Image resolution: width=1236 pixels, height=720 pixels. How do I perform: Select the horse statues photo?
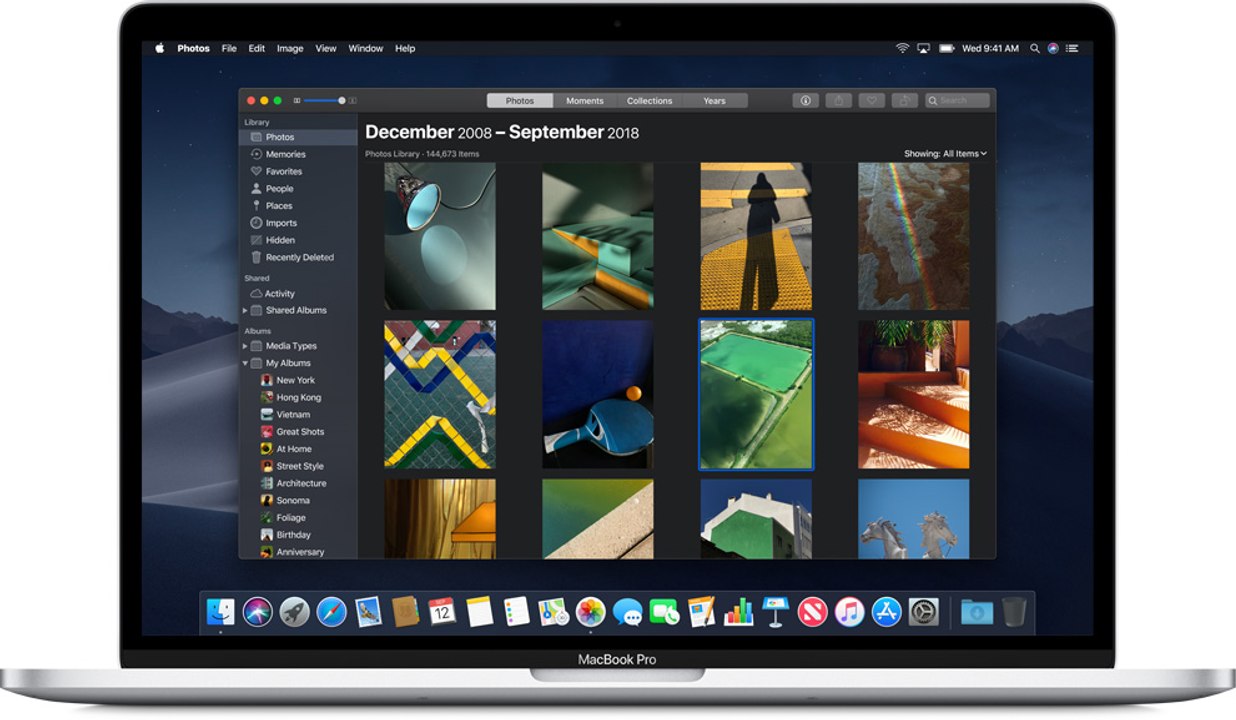(x=913, y=518)
